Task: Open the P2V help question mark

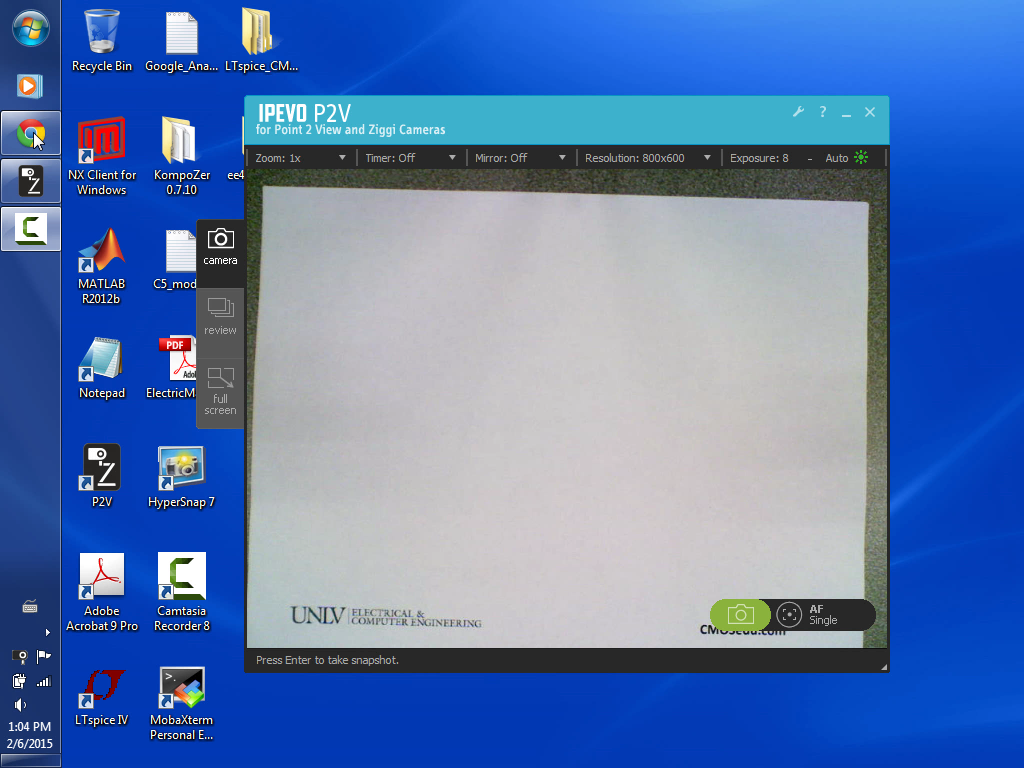Action: coord(823,112)
